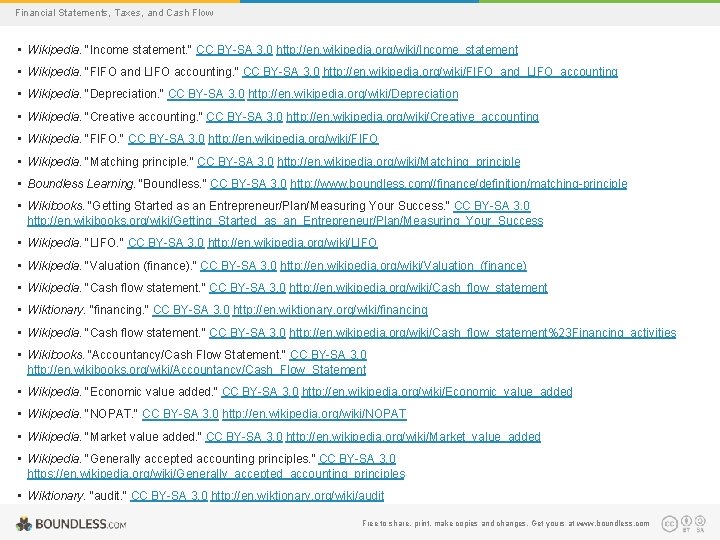This screenshot has height=540, width=720.
Task: Follow the Depreciation Wikipedia link
Action: point(353,94)
